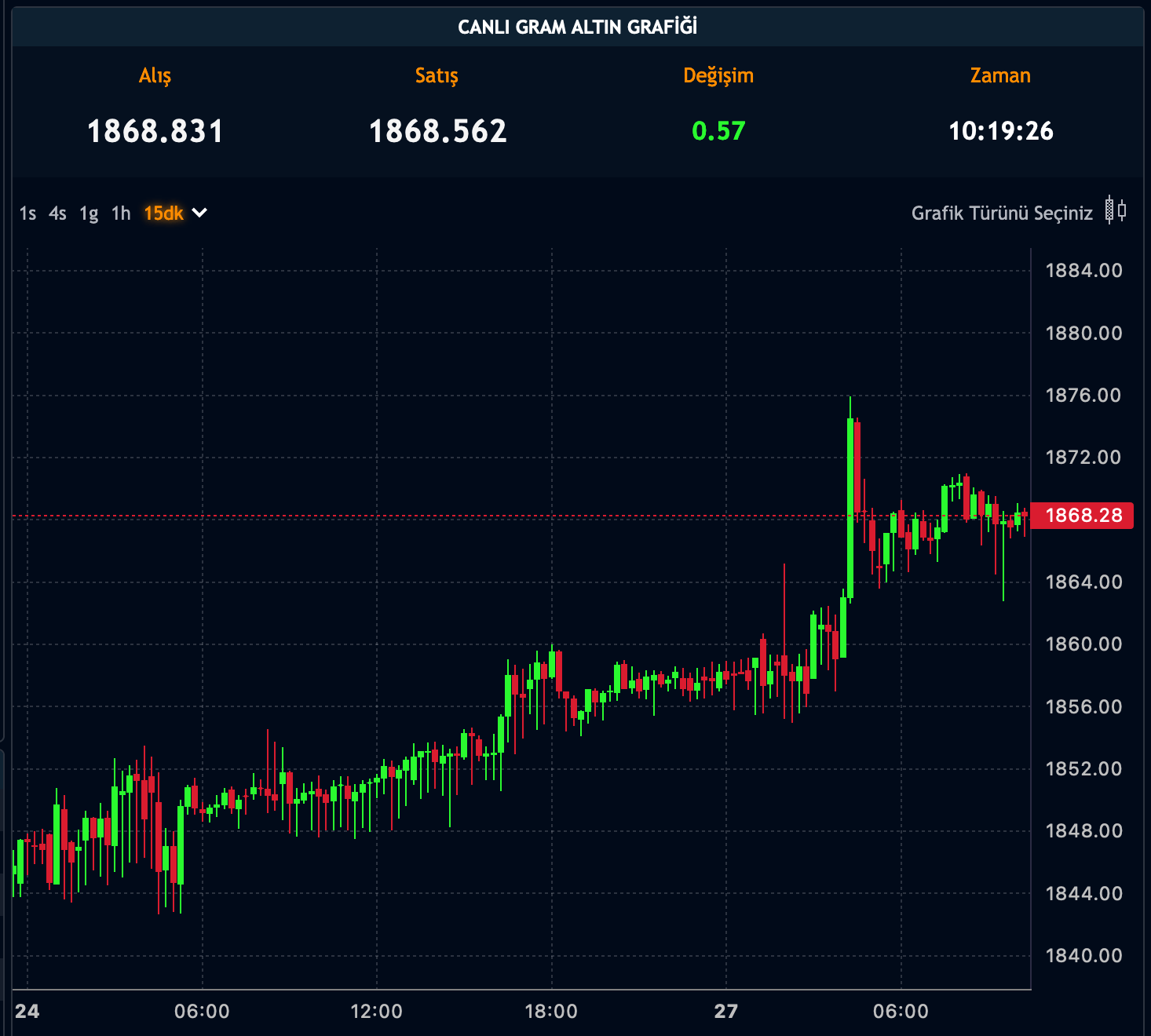This screenshot has height=1036, width=1151.
Task: Click the 24 date marker on time axis
Action: tap(27, 1012)
